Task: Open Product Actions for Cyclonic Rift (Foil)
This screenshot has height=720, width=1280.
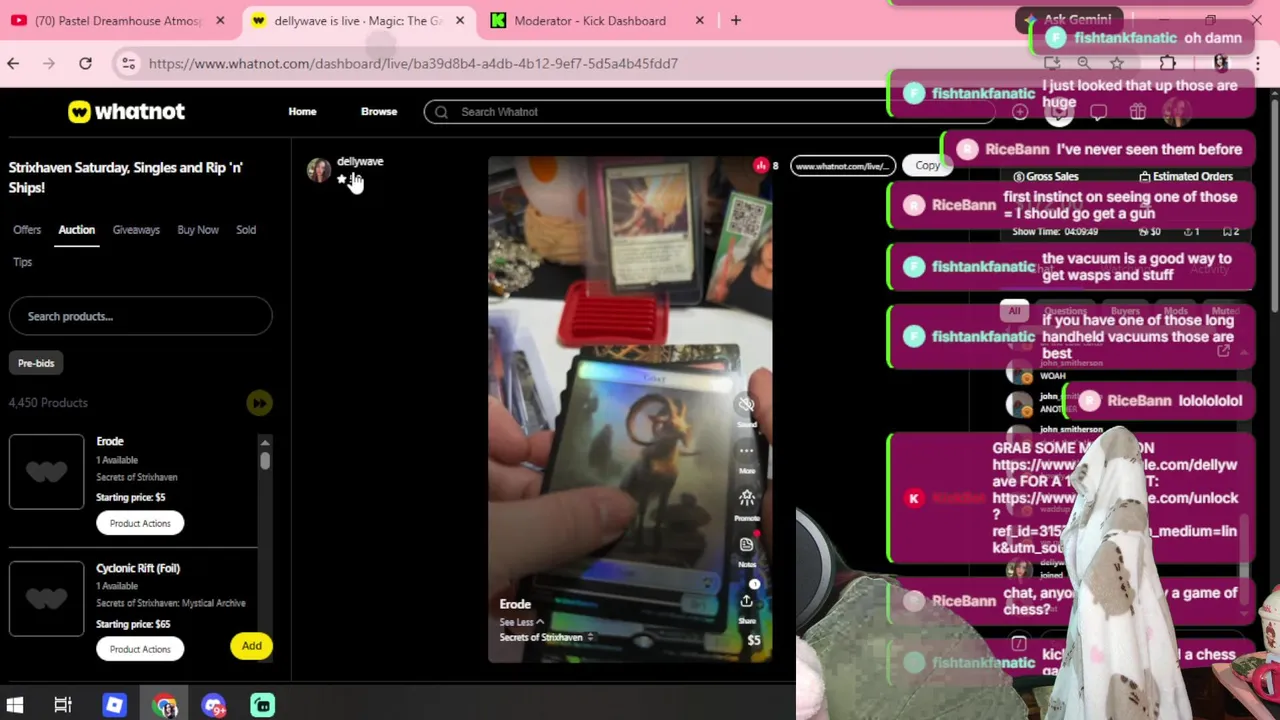Action: pos(140,649)
